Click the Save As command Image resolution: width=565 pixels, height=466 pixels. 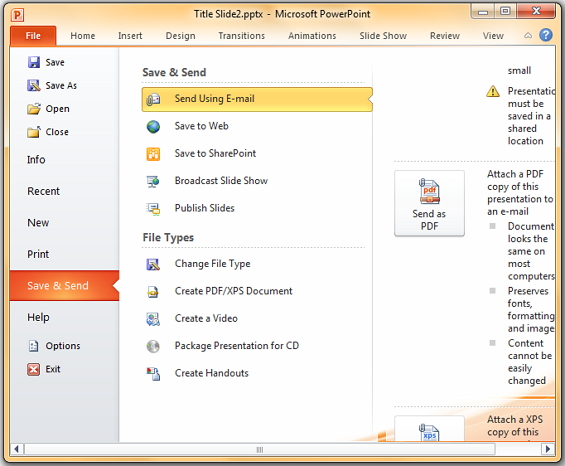click(x=61, y=86)
